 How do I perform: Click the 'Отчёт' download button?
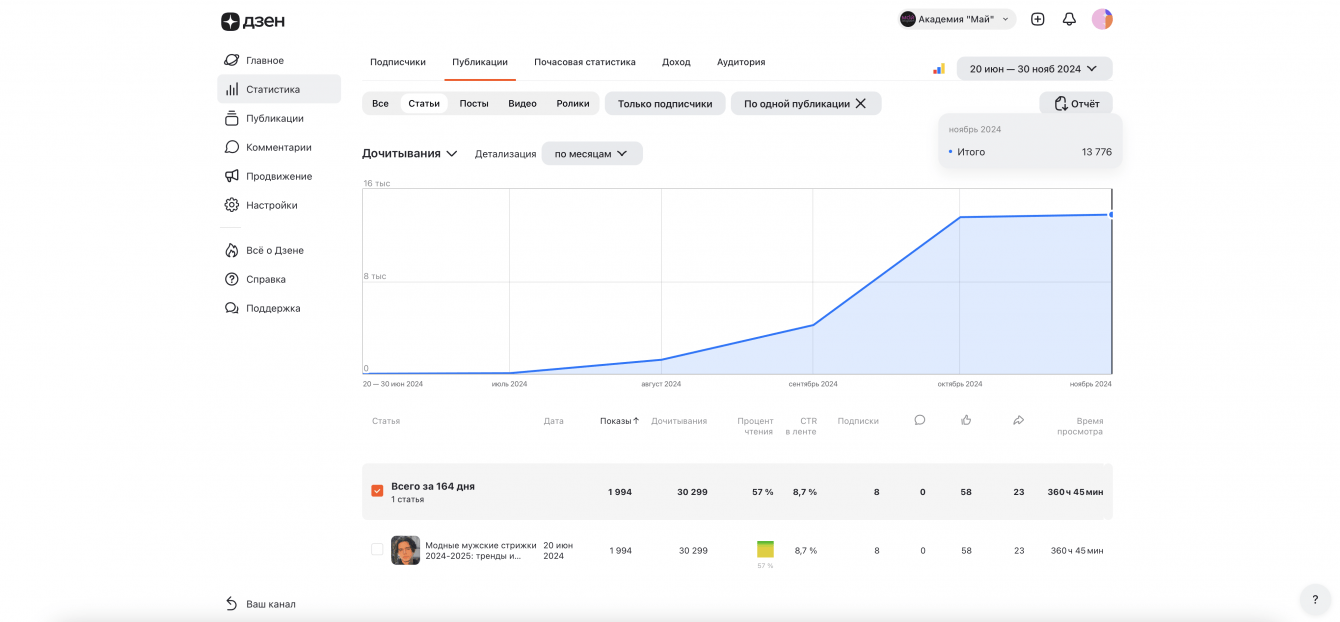click(1076, 103)
